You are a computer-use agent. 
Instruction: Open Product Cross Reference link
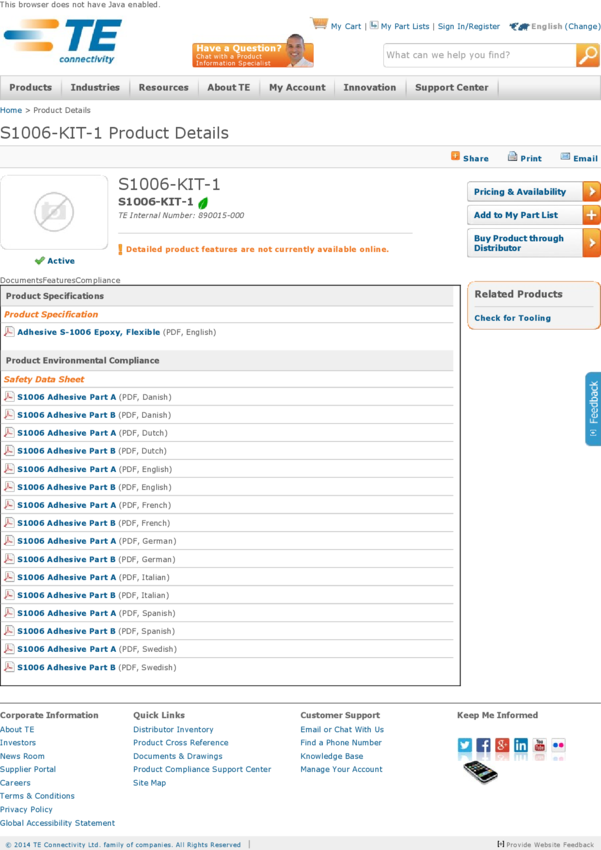tap(180, 743)
